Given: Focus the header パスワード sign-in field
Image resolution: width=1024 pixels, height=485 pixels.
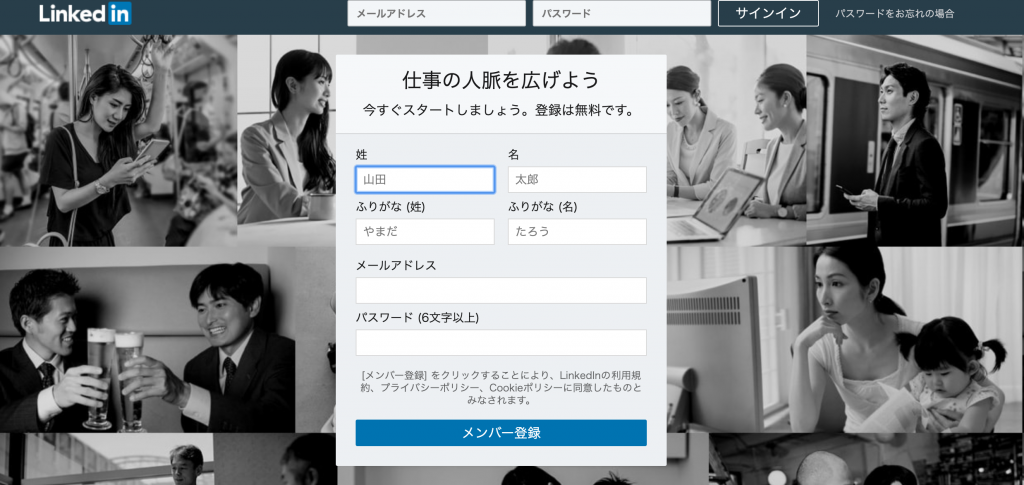Looking at the screenshot, I should pyautogui.click(x=621, y=14).
